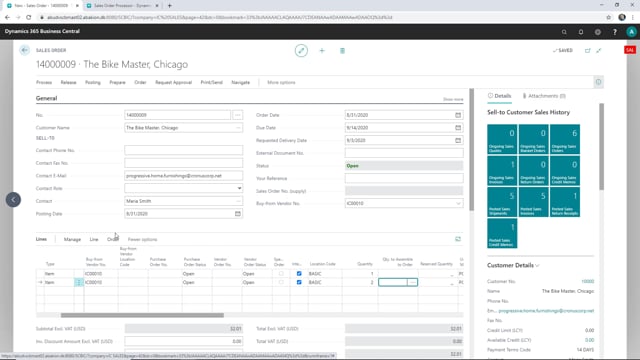
Task: Click the FactBox pane vertical scrollbar
Action: 601,147
